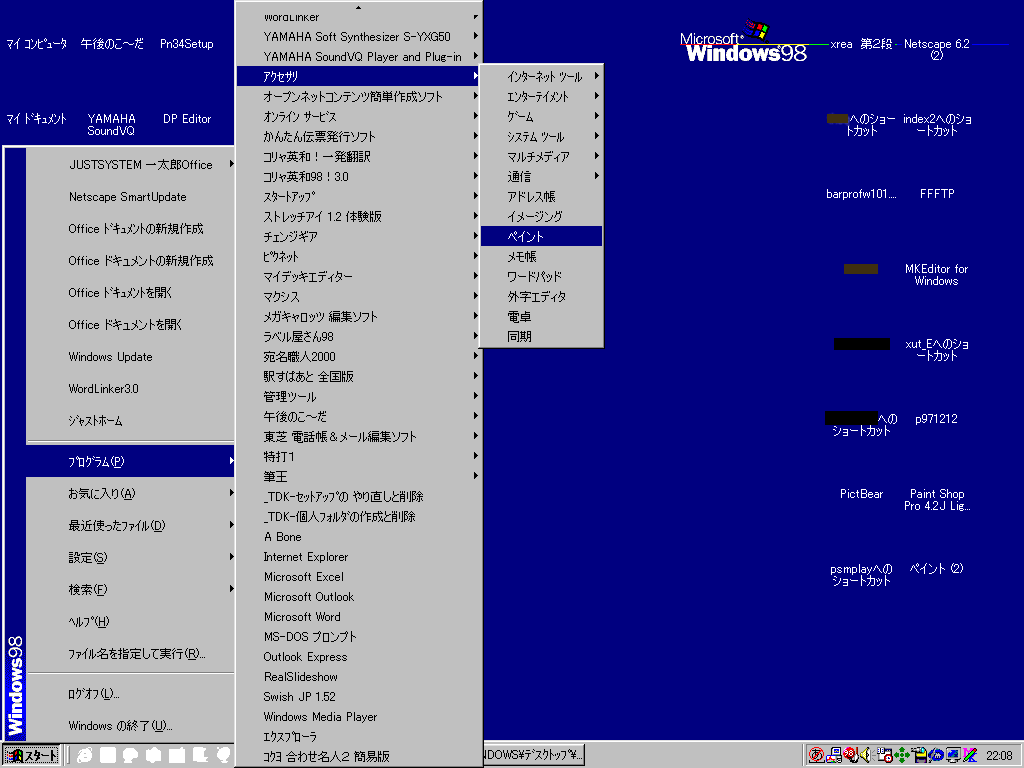Expand the システム ツール submenu
Viewport: 1024px width, 768px height.
[x=541, y=136]
